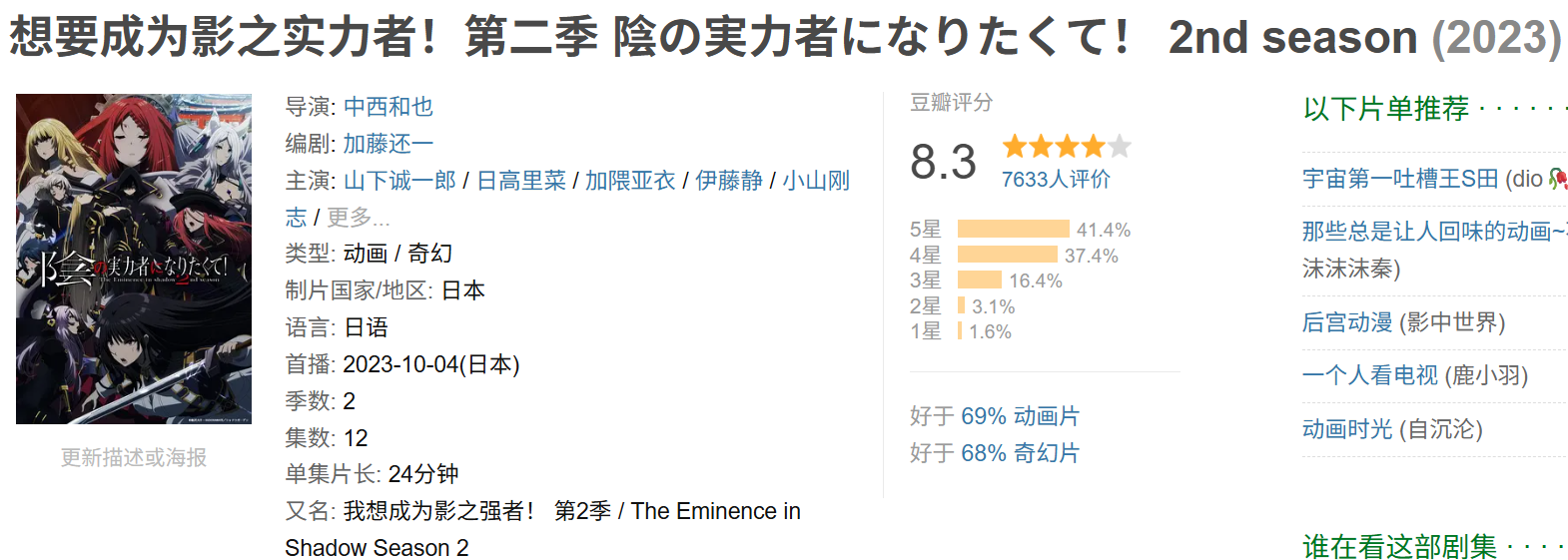The height and width of the screenshot is (560, 1568).
Task: Click cast member 加隈亚衣
Action: pos(630,181)
